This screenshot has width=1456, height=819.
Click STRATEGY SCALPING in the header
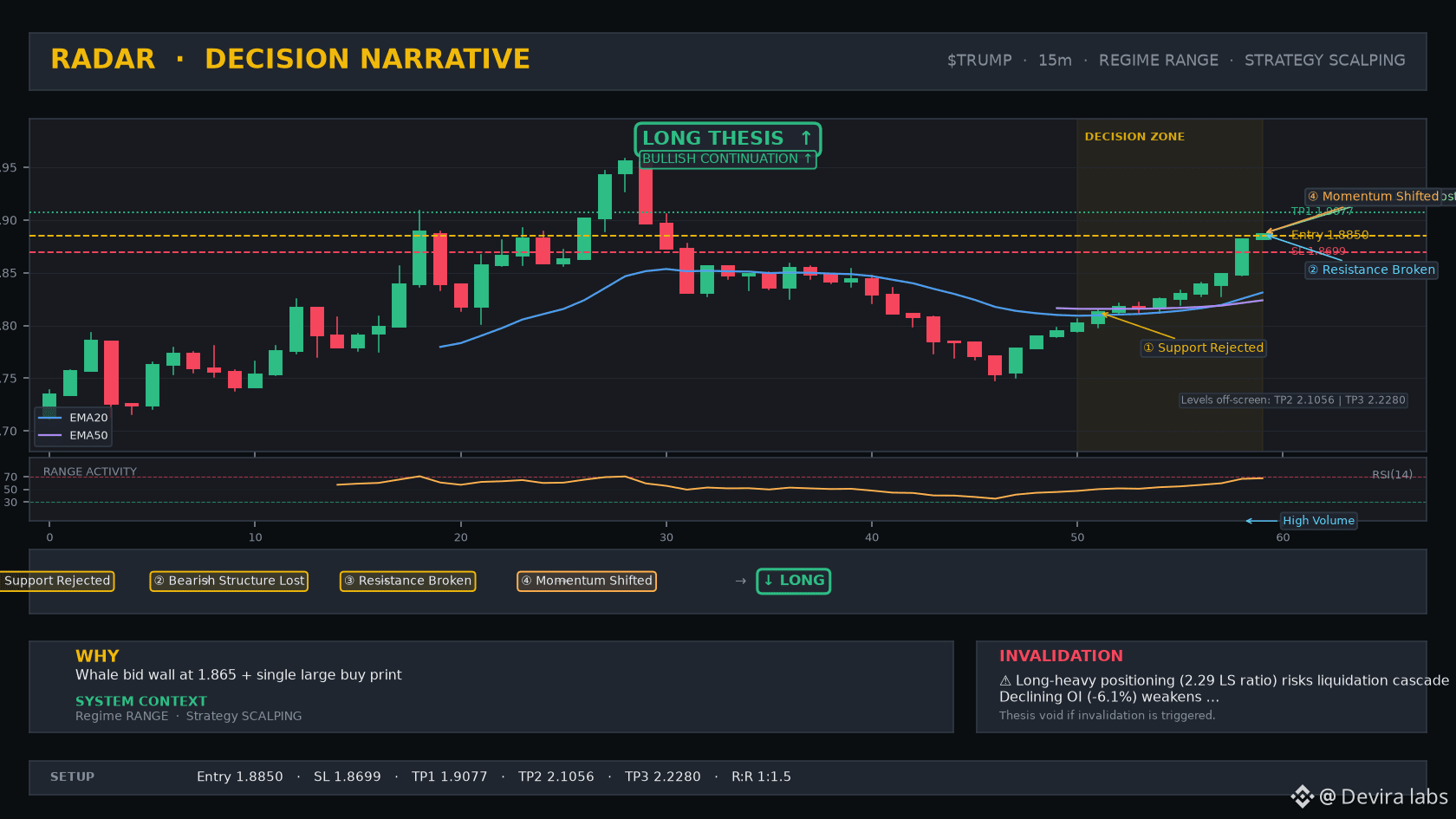[1324, 61]
